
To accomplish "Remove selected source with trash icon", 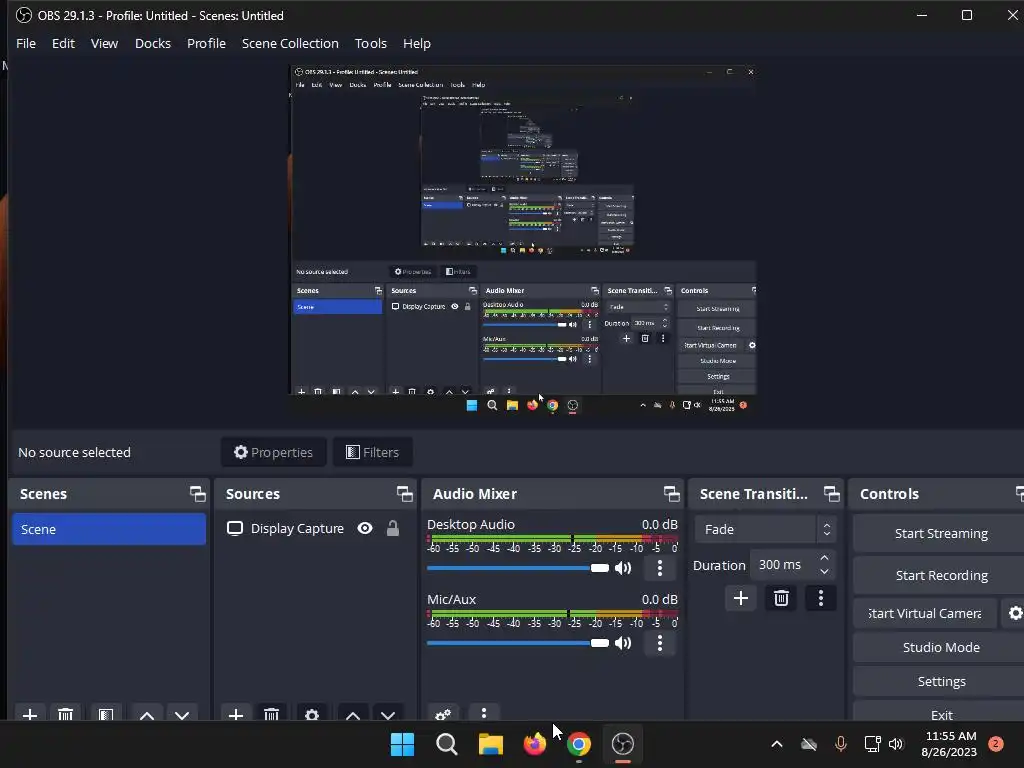I will click(x=271, y=714).
